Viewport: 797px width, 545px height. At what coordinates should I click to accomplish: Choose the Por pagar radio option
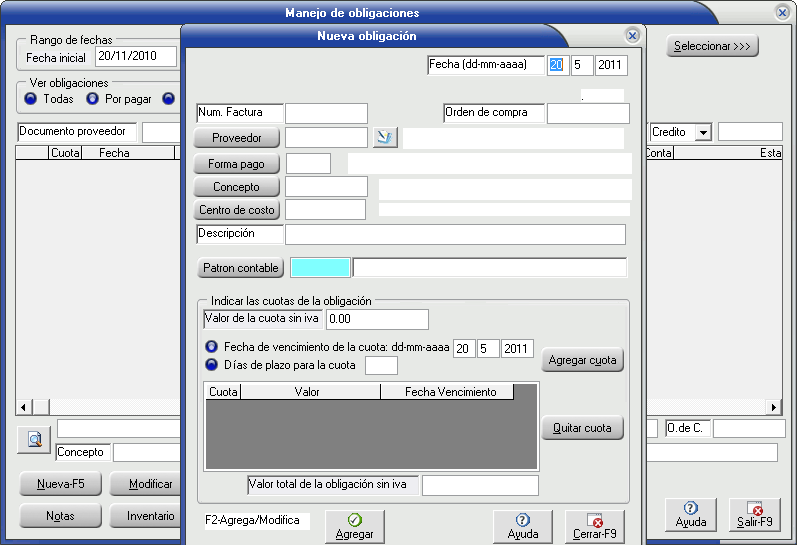pyautogui.click(x=93, y=99)
